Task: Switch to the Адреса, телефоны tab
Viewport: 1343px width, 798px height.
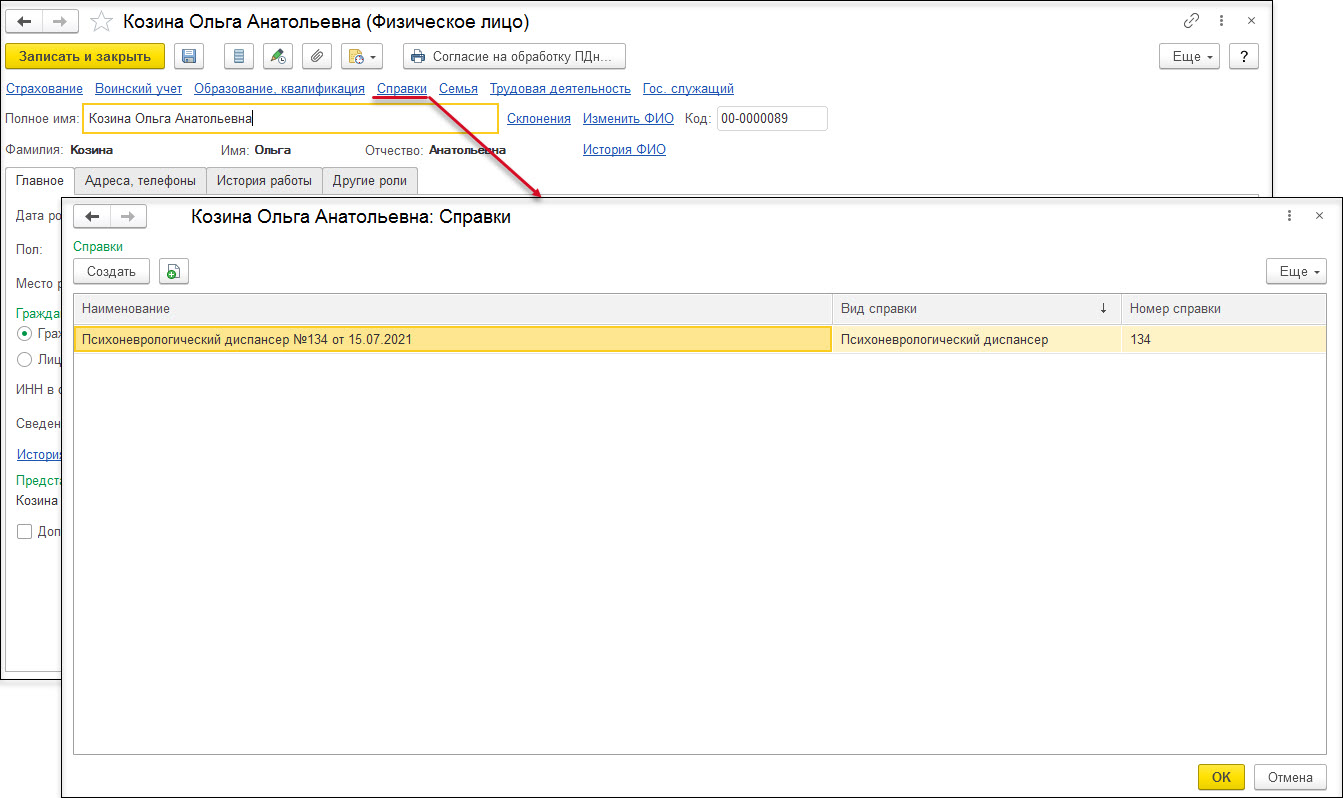Action: click(x=140, y=181)
